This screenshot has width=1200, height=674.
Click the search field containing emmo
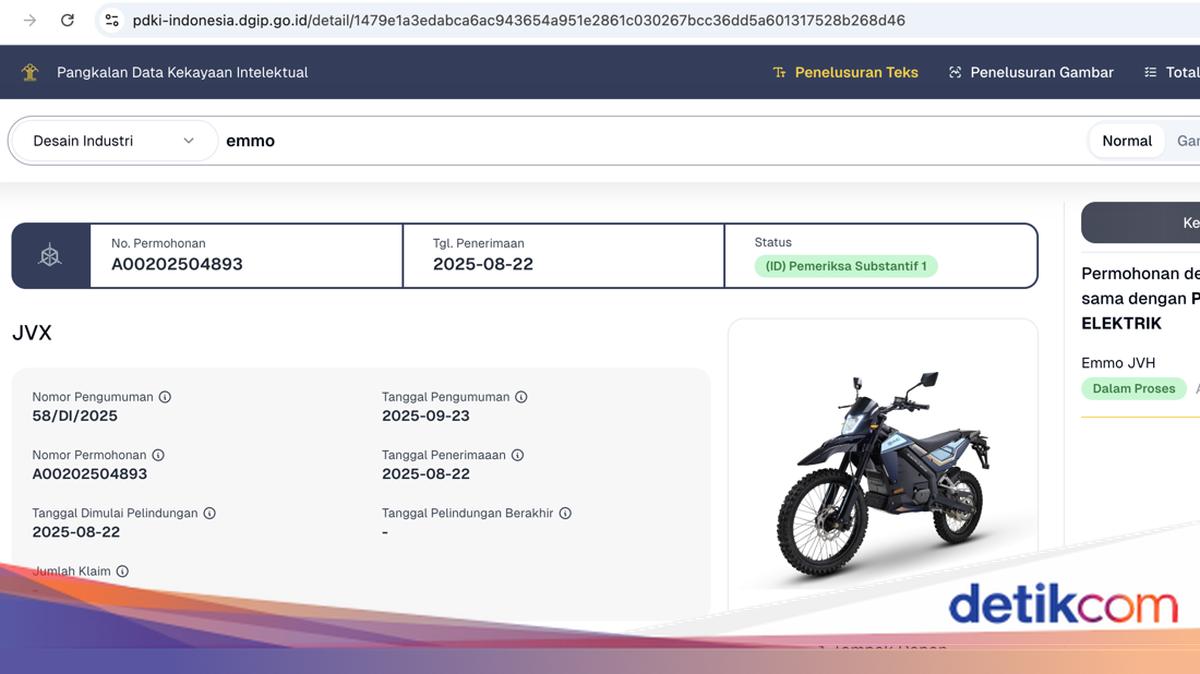click(400, 140)
